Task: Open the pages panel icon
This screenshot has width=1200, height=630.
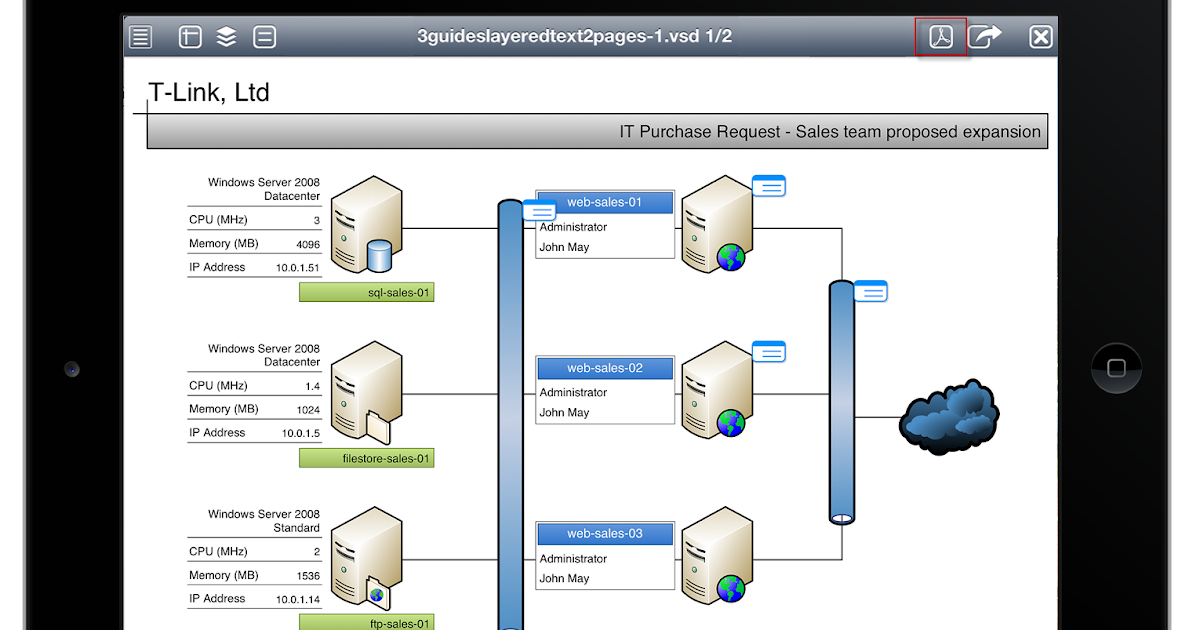Action: [190, 37]
